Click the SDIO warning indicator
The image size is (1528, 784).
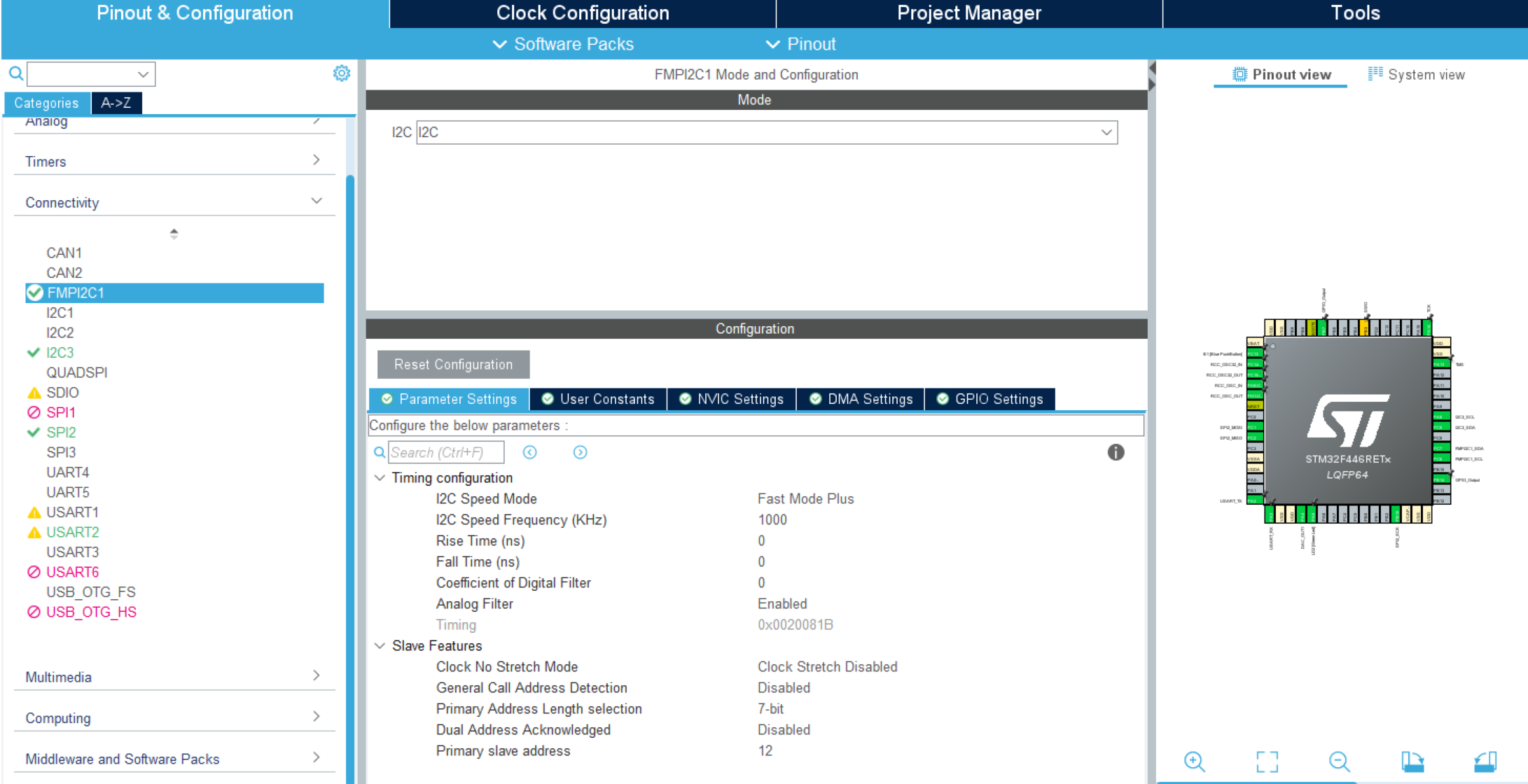point(33,392)
